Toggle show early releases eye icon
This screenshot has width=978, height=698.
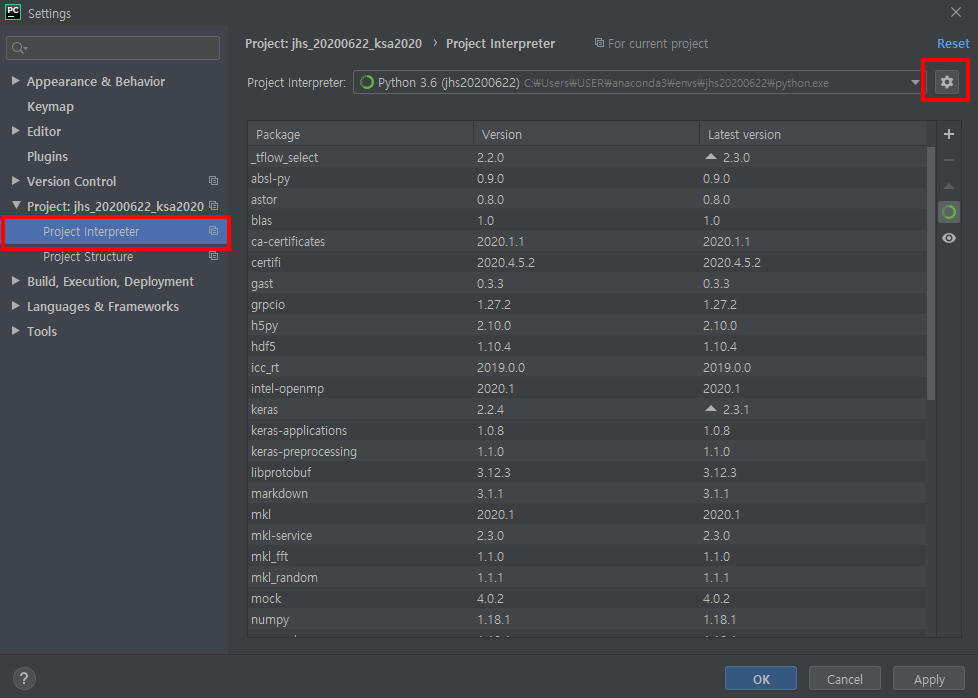pyautogui.click(x=949, y=238)
